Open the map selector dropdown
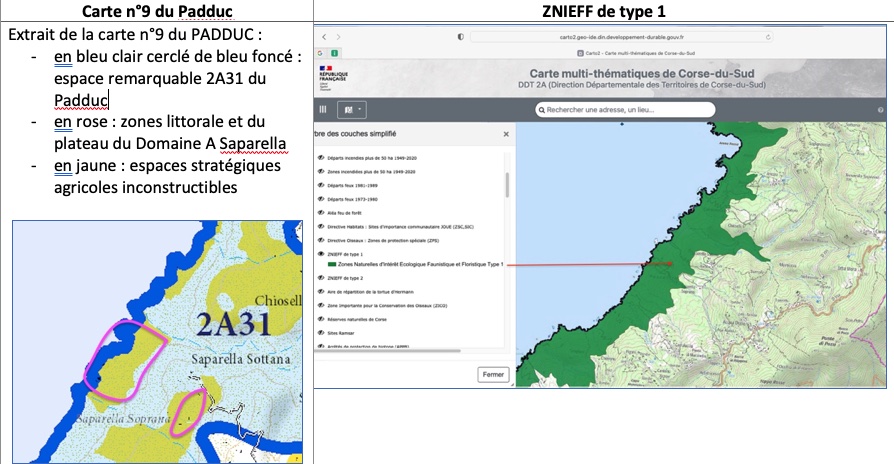Viewport: 894px width, 464px height. (352, 110)
